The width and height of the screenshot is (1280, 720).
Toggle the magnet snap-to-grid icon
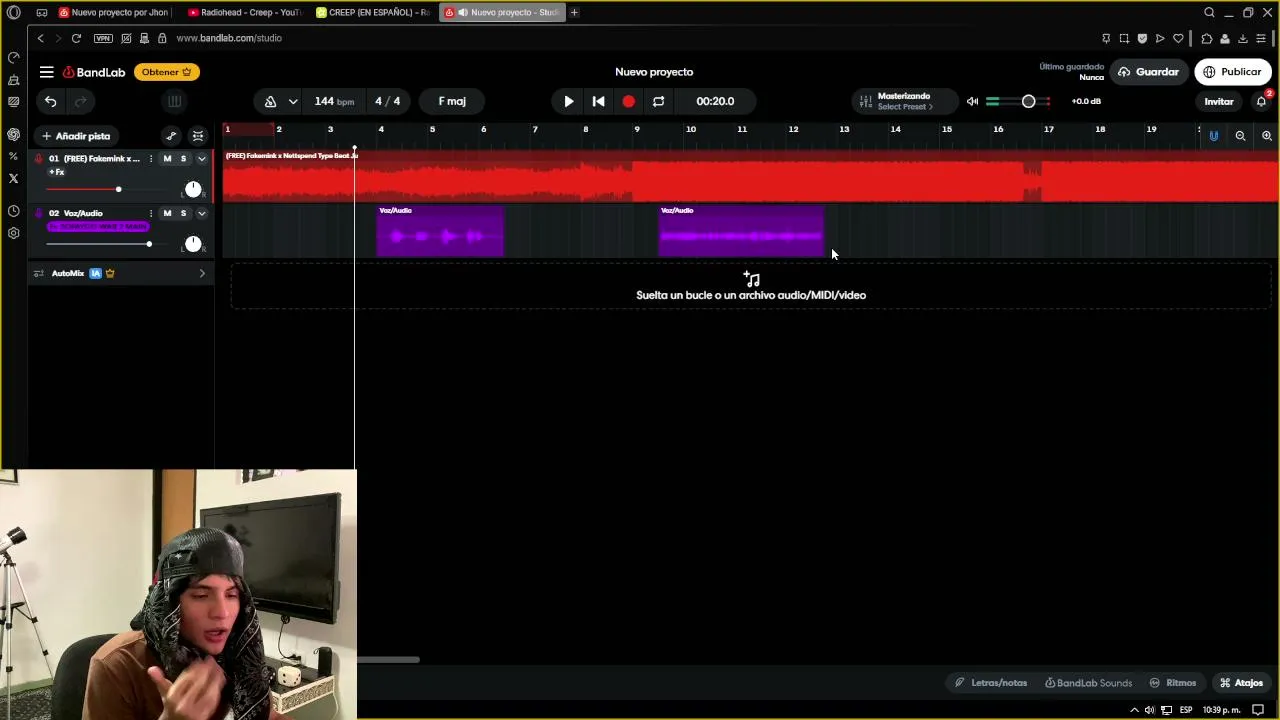(x=1214, y=136)
